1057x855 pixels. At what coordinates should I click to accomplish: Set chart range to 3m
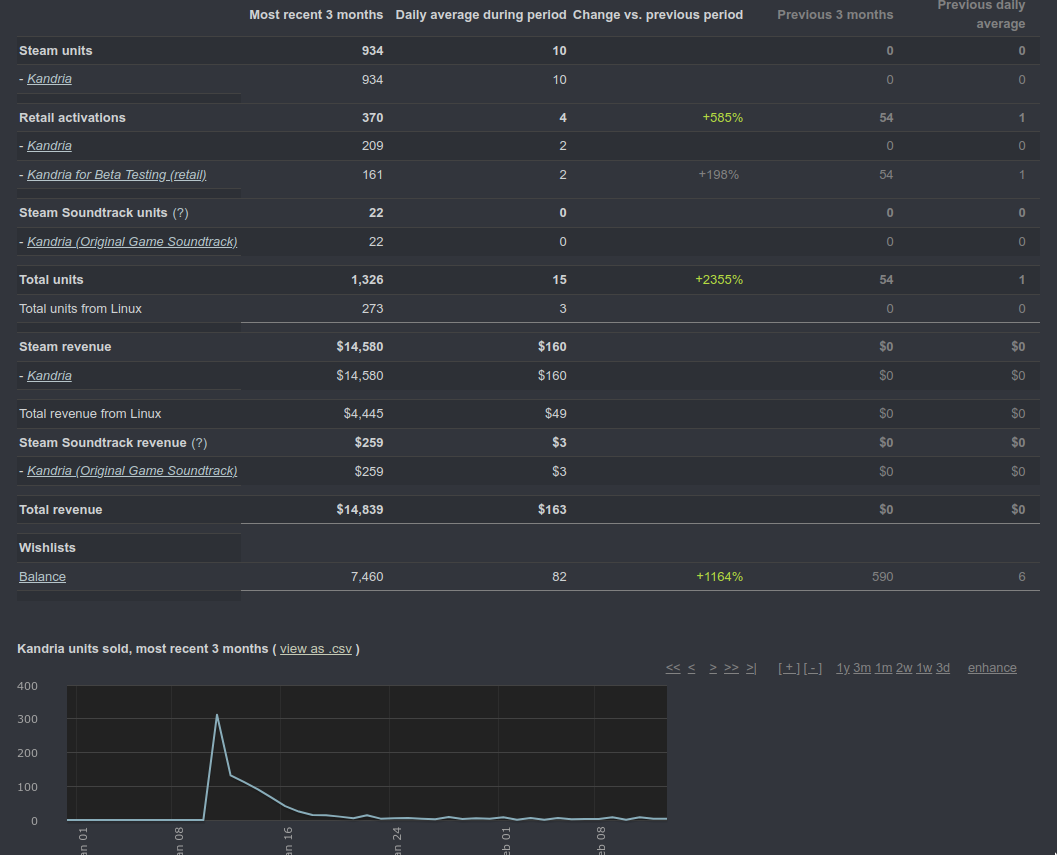point(862,668)
